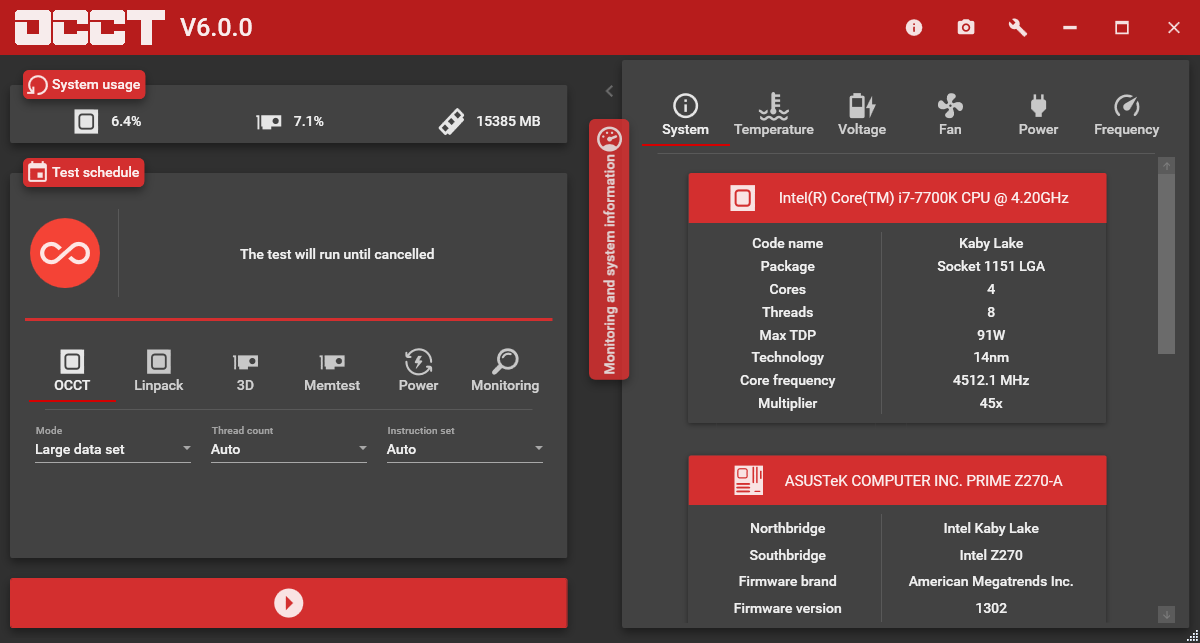The image size is (1200, 643).
Task: Open the Monitoring test tab
Action: (505, 371)
